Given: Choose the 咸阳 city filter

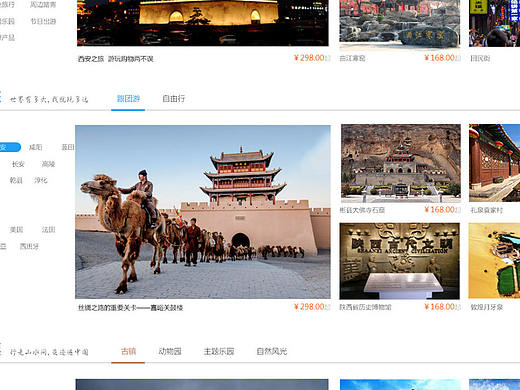Looking at the screenshot, I should [x=35, y=147].
